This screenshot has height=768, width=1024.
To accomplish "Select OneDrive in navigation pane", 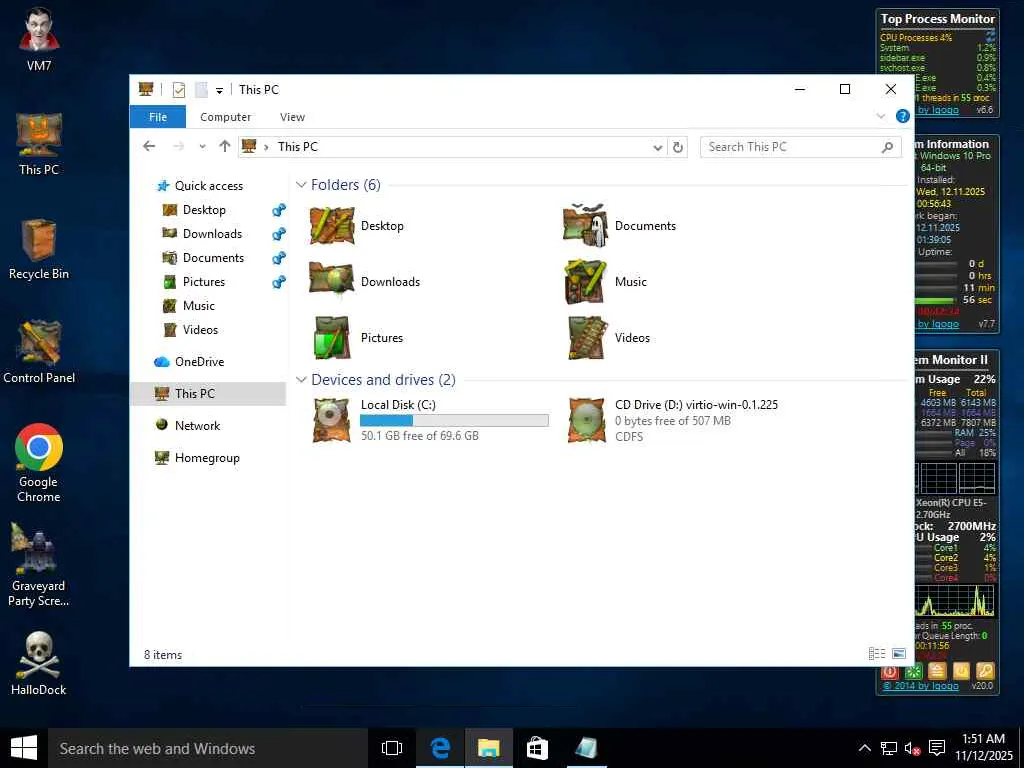I will (199, 361).
